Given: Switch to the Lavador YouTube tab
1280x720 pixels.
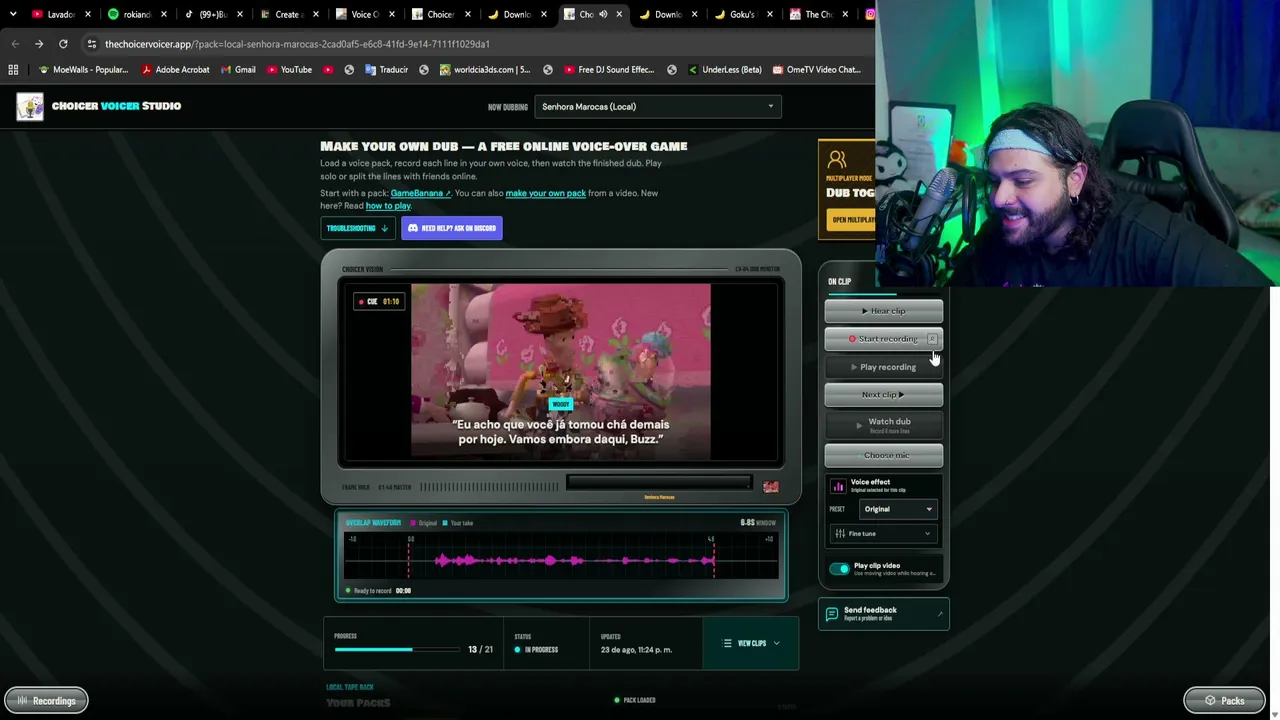Looking at the screenshot, I should [62, 14].
